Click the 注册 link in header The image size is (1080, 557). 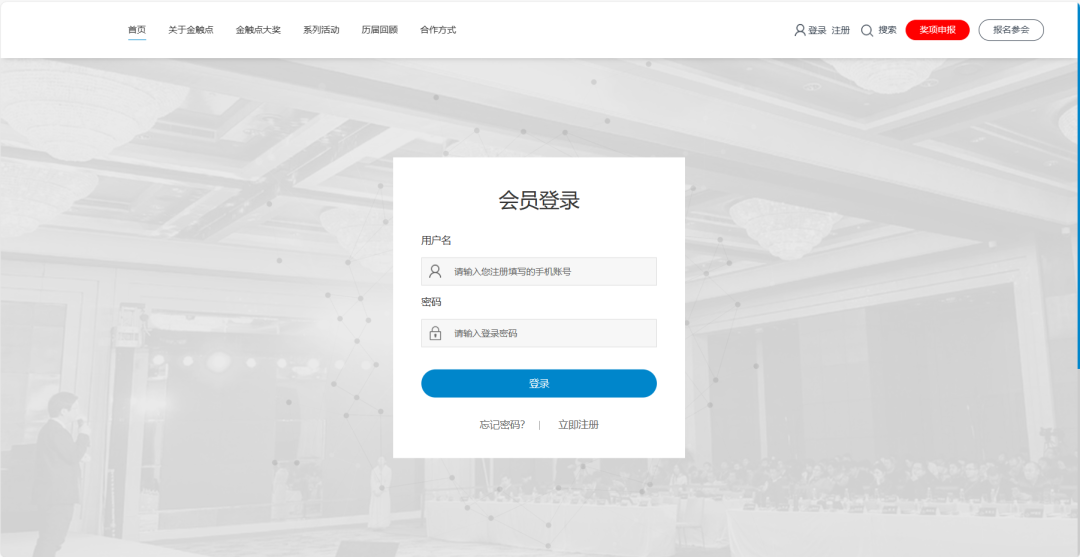(841, 30)
